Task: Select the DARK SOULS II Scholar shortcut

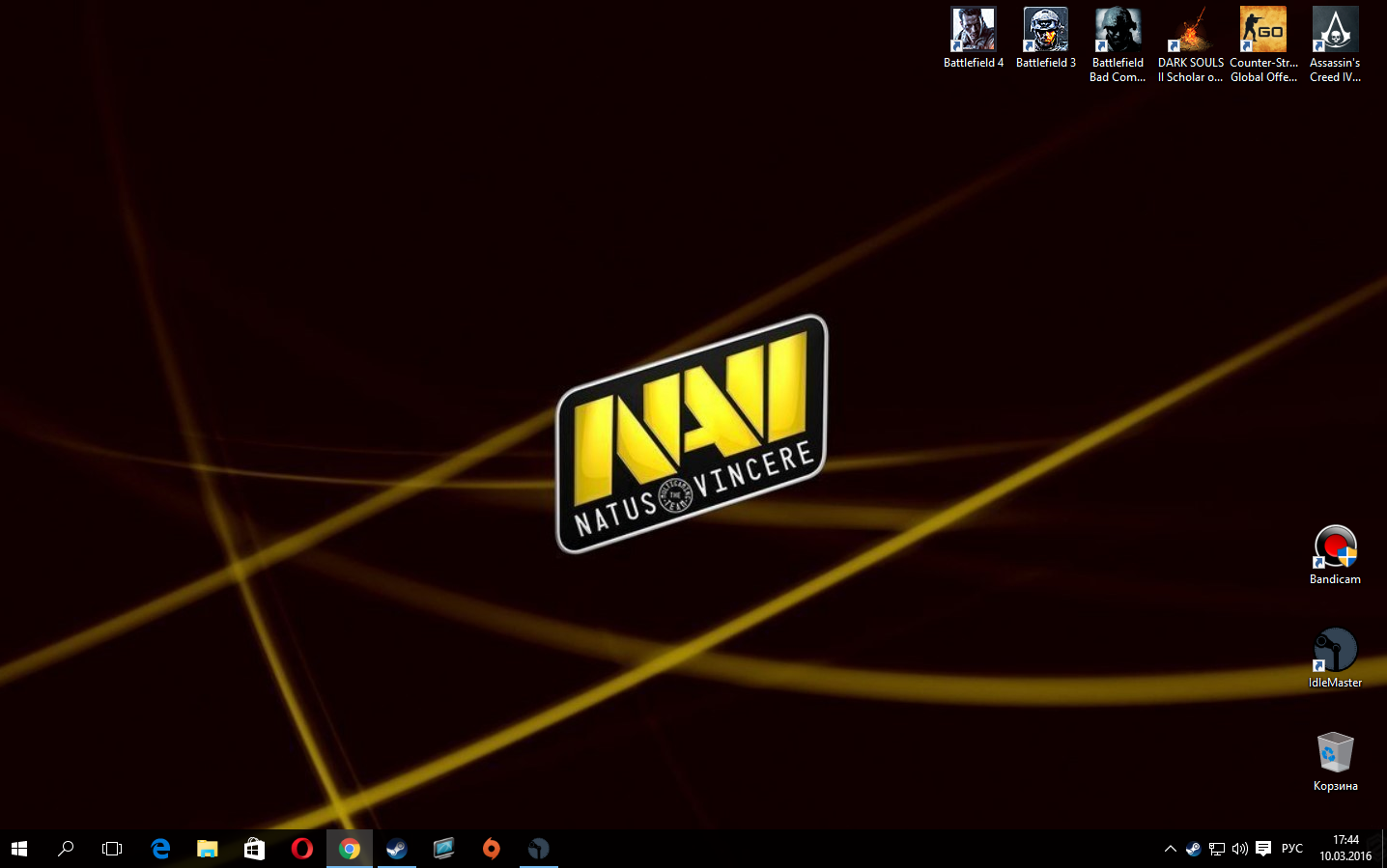Action: (x=1191, y=45)
